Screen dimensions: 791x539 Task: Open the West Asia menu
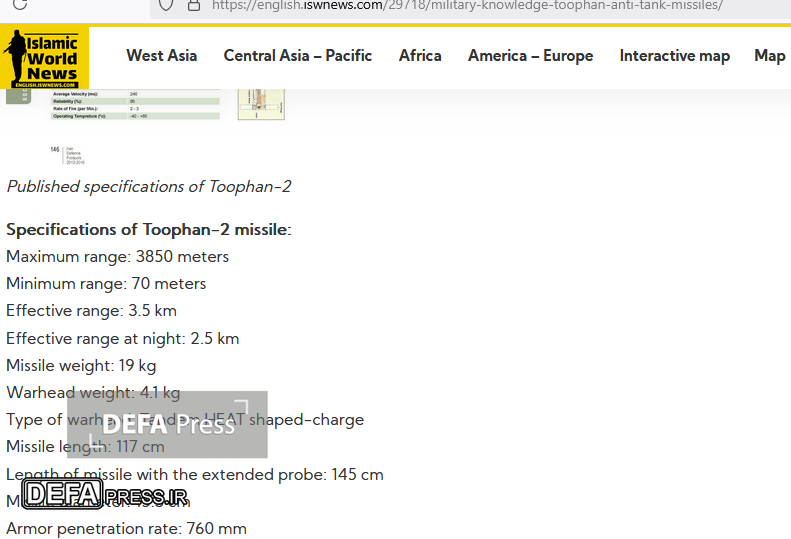(161, 56)
